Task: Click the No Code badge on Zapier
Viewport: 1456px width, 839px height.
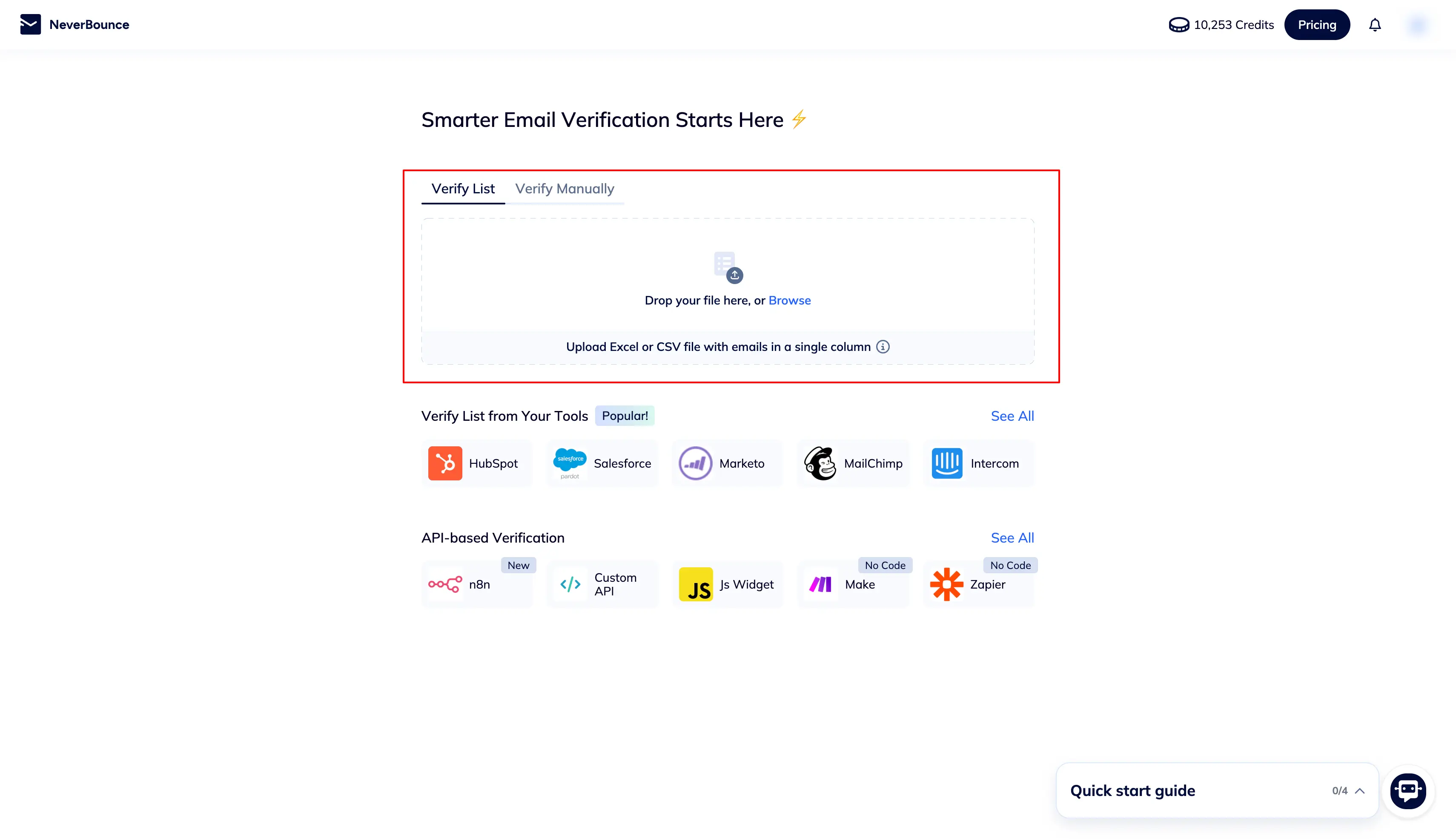Action: click(x=1010, y=565)
